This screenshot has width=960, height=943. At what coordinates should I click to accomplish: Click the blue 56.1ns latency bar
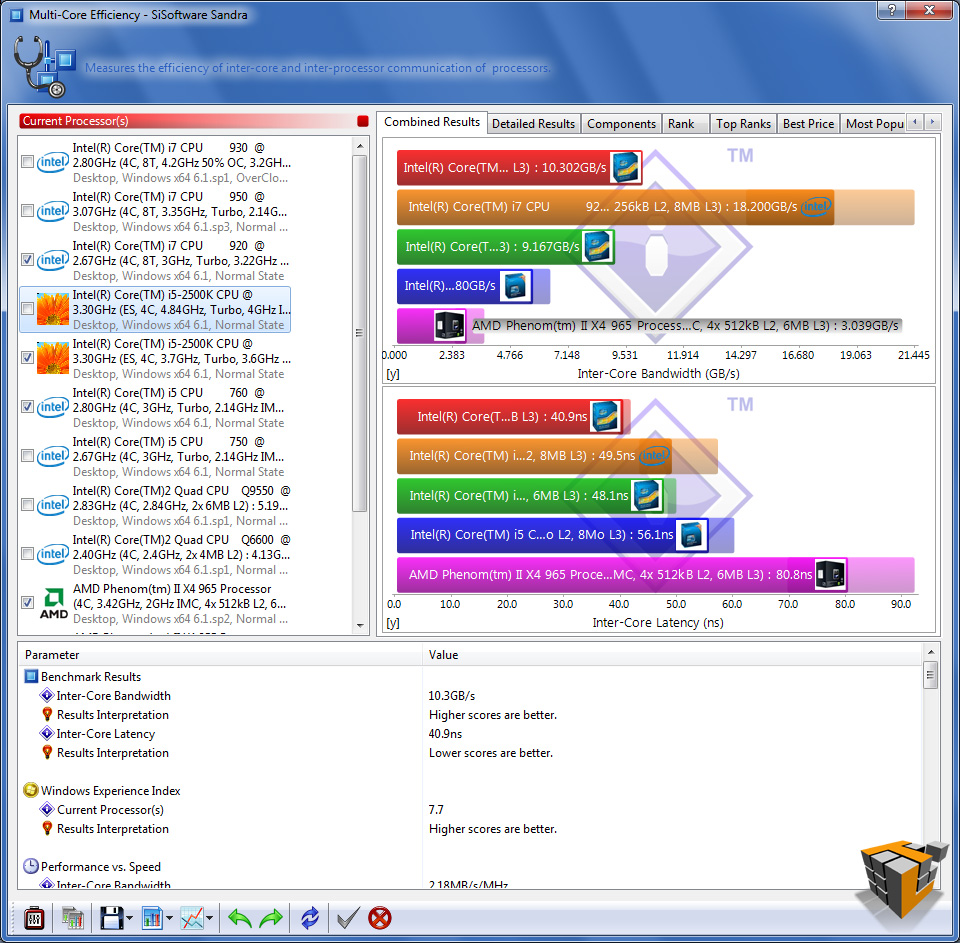[x=552, y=535]
